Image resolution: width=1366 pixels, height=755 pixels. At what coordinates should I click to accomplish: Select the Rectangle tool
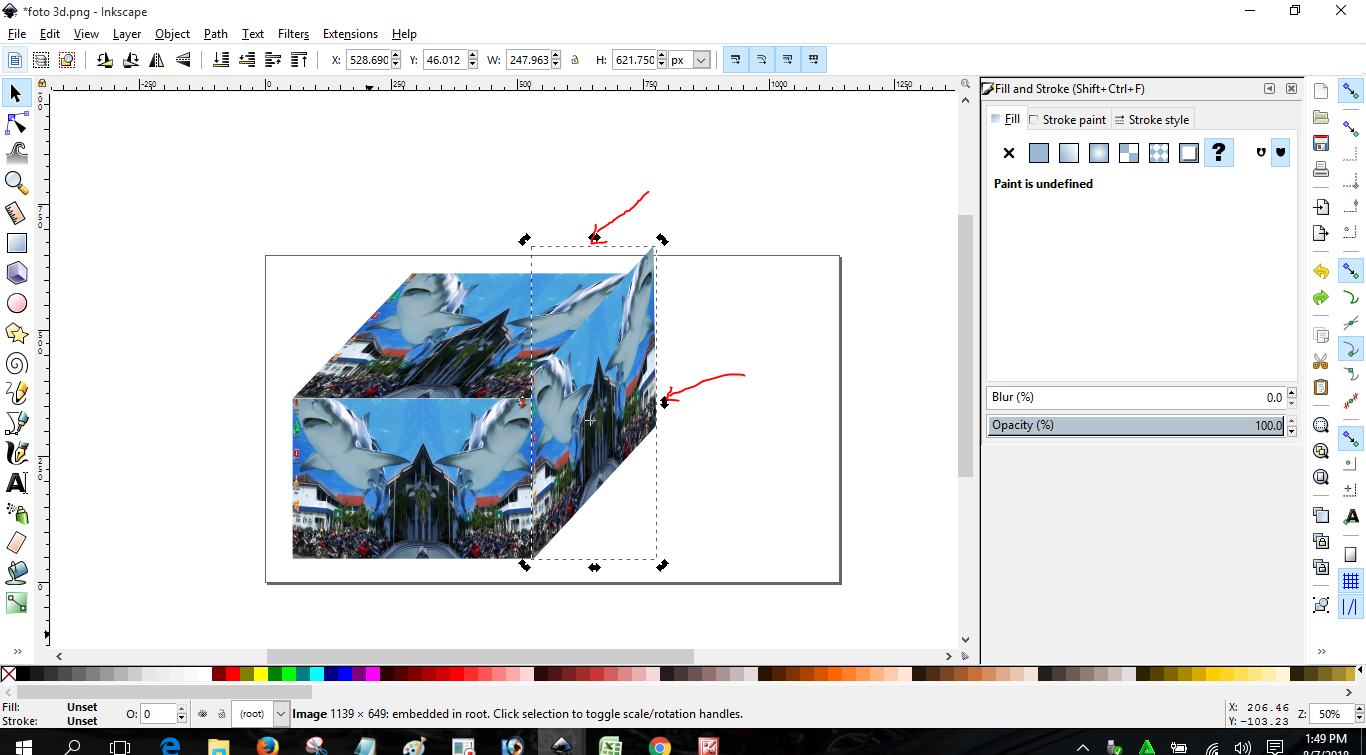pyautogui.click(x=16, y=243)
